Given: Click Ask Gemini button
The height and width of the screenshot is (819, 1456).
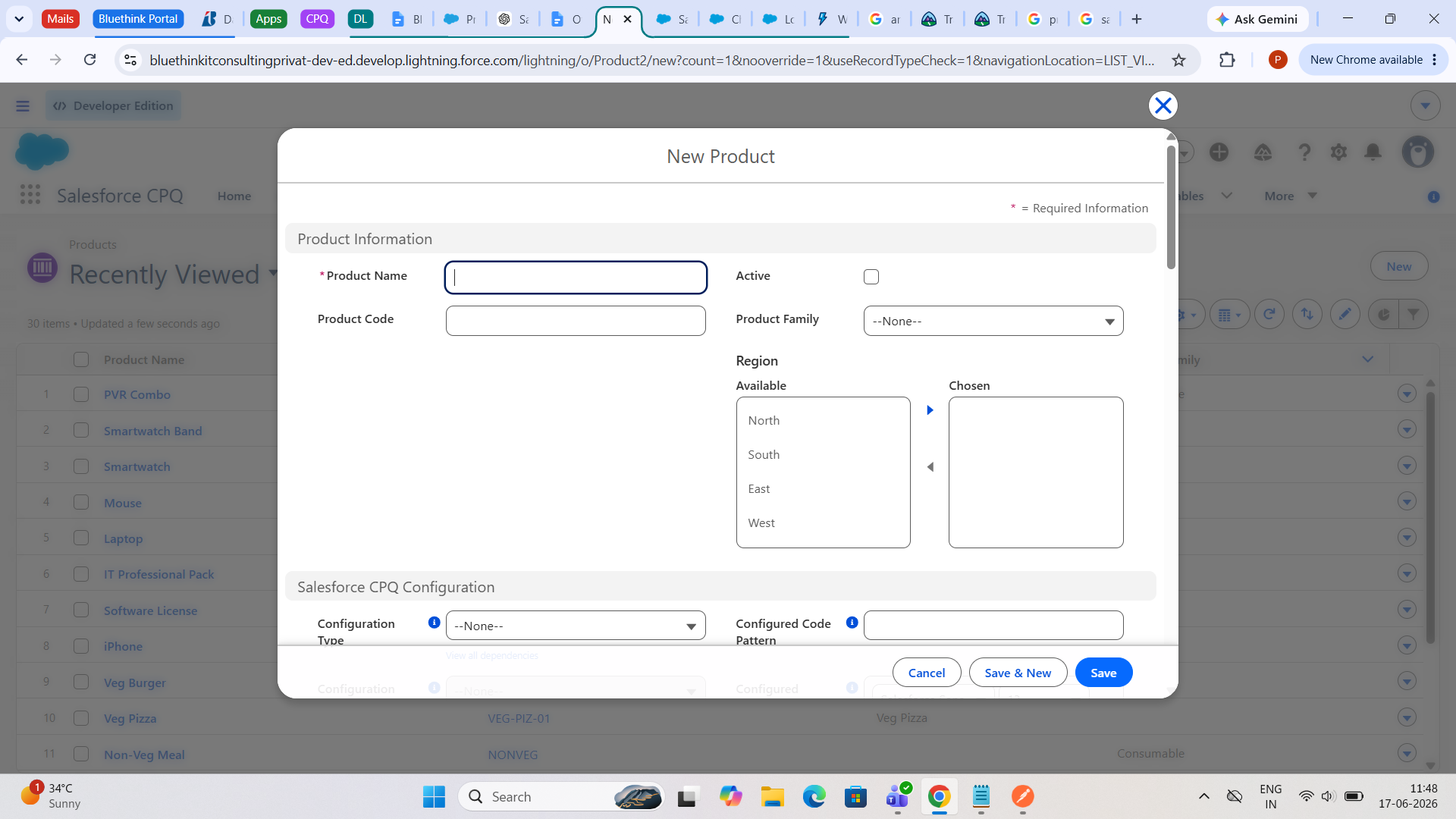Looking at the screenshot, I should pos(1257,19).
